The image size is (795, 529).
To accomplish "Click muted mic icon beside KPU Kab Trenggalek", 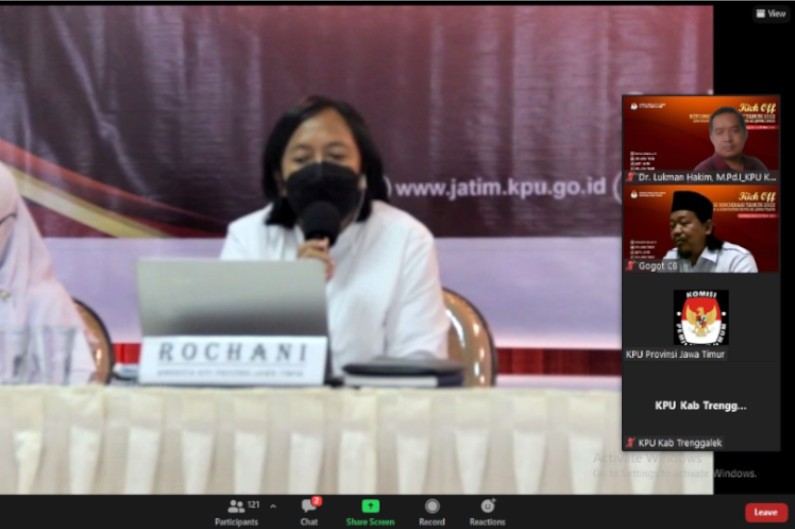I will point(630,443).
